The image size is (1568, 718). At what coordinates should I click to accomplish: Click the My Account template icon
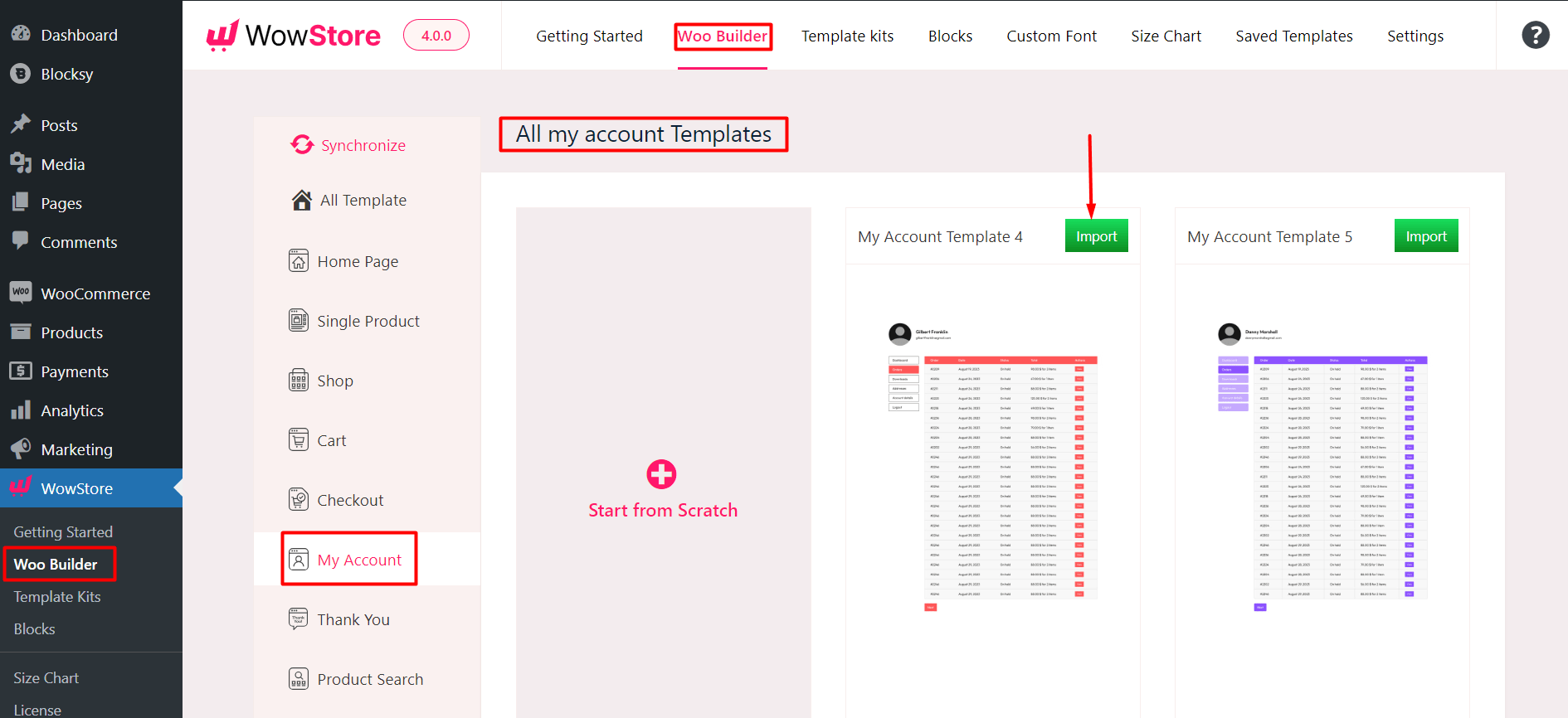(299, 560)
